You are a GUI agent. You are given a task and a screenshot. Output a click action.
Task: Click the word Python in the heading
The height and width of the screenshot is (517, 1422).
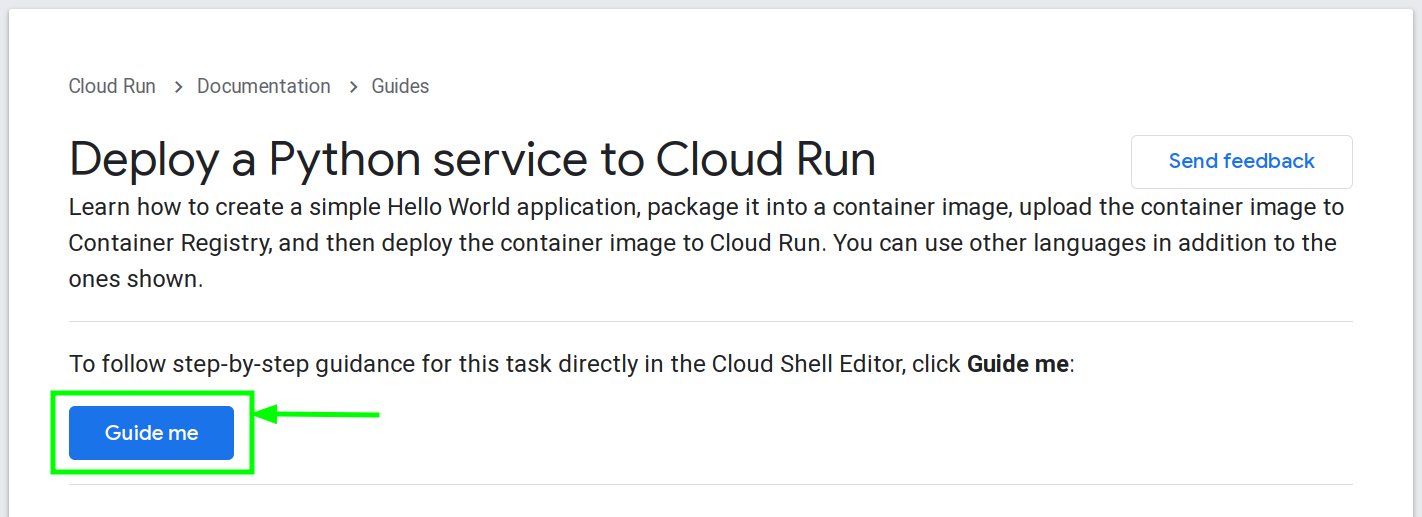(x=342, y=159)
